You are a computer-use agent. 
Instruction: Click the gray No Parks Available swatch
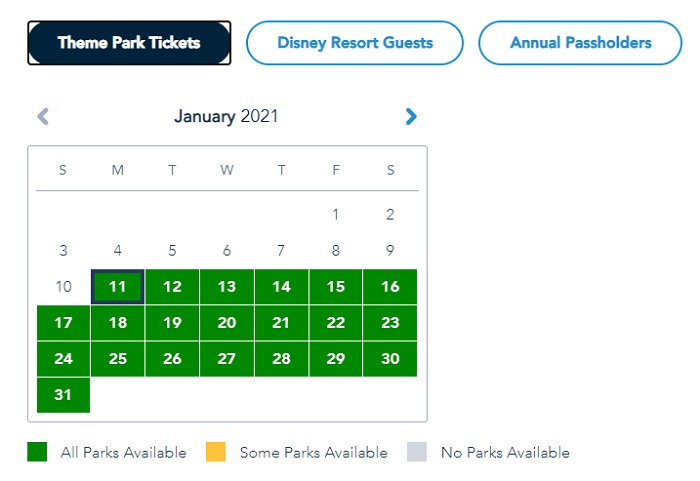(x=417, y=453)
